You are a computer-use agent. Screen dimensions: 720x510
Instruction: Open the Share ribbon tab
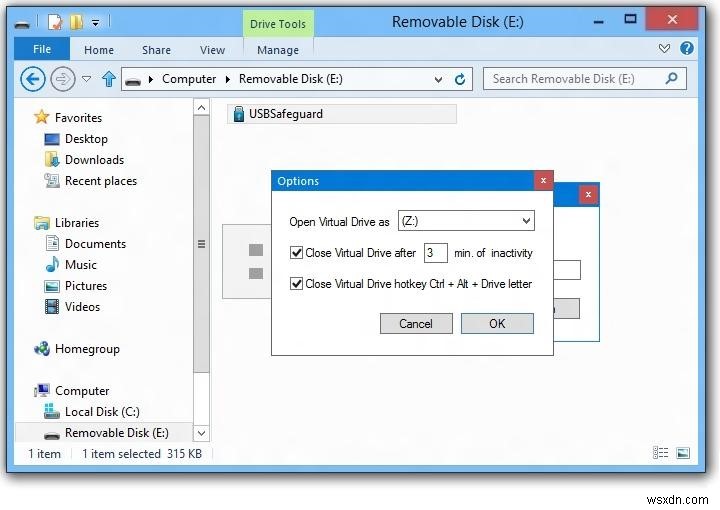156,50
